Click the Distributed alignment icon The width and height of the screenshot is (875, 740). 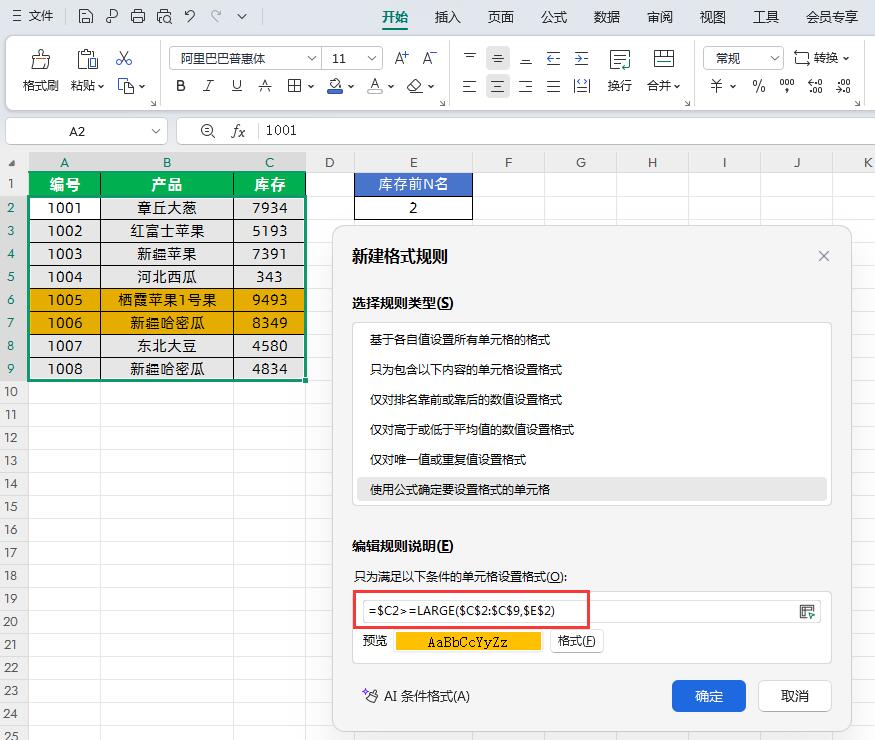click(x=582, y=86)
